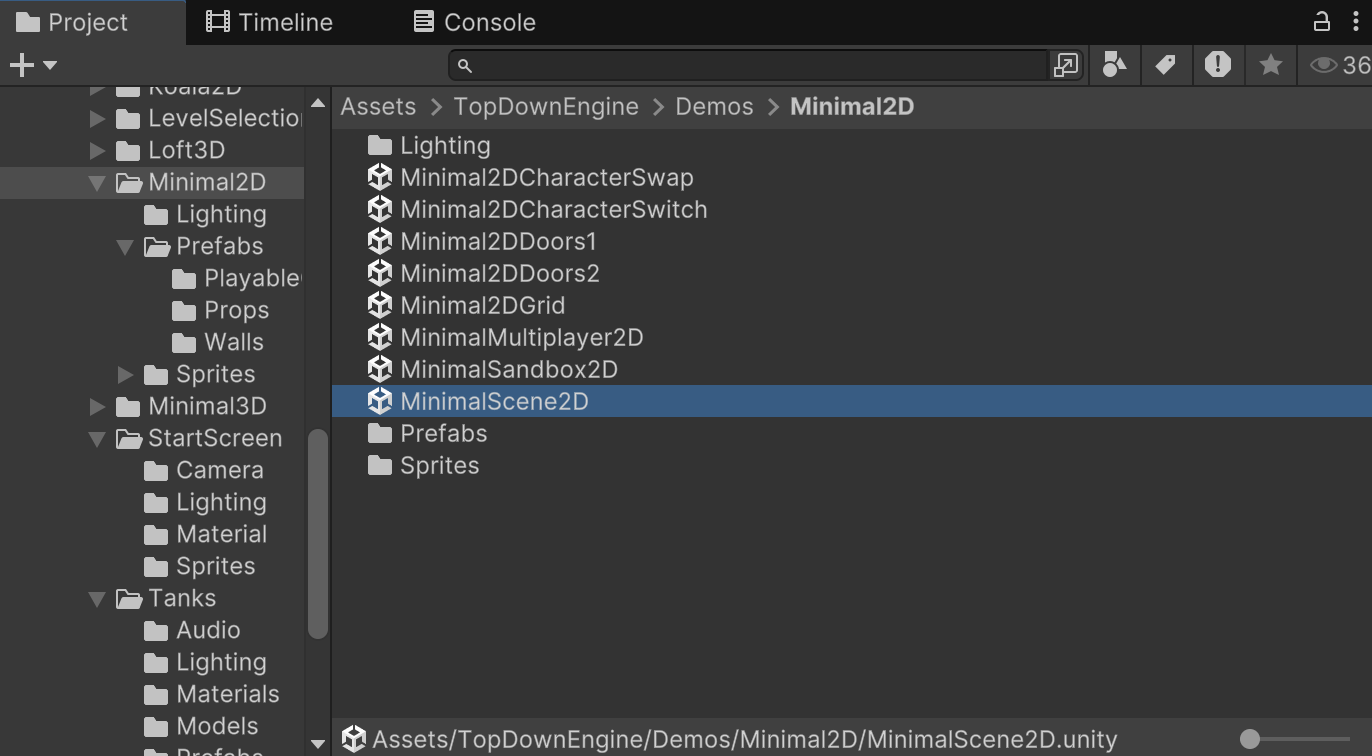1372x756 pixels.
Task: Click the MinimalScene2D.unity path in footer
Action: (744, 740)
